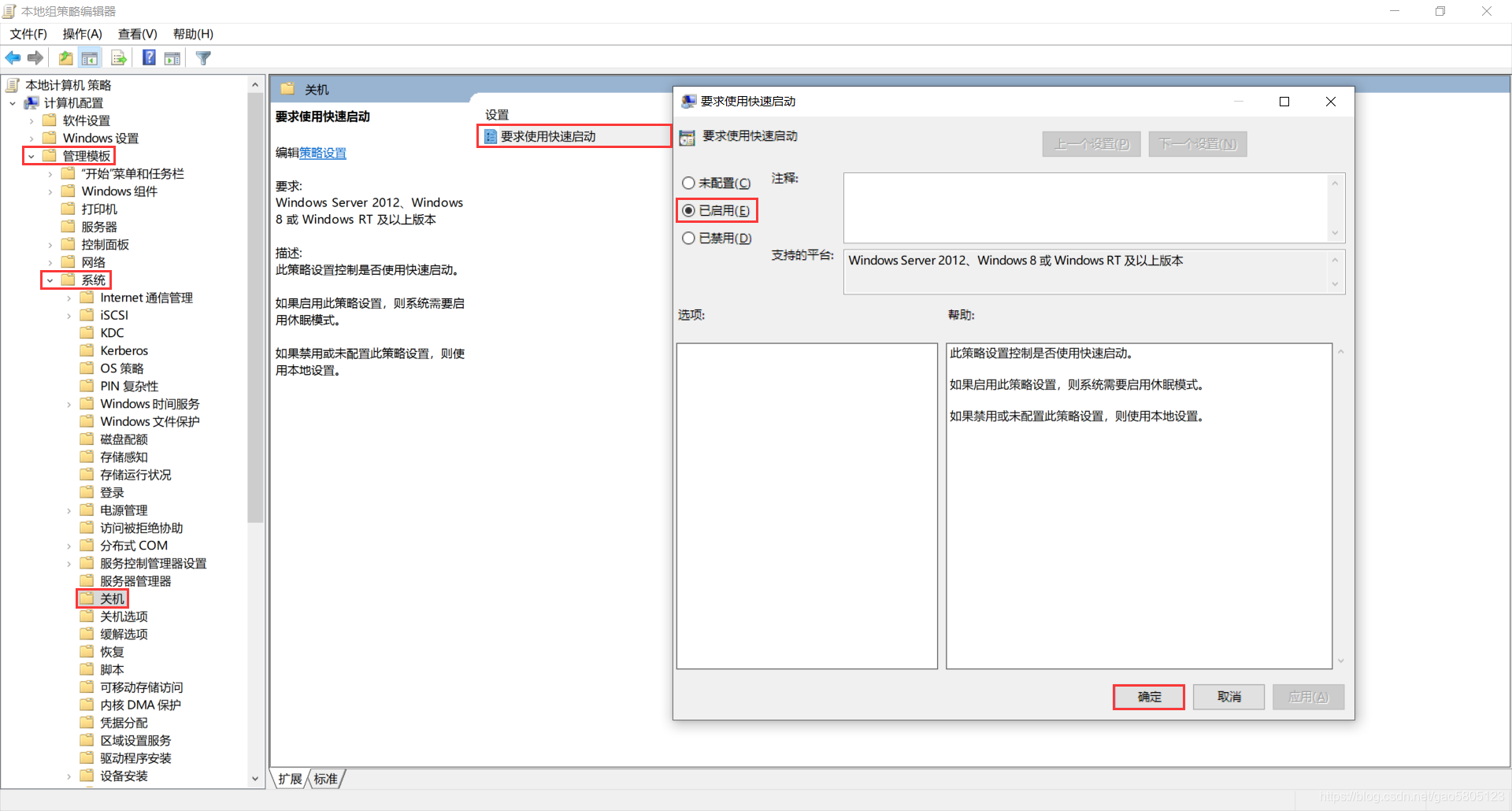Click the folder icon for Kerberos
The image size is (1512, 811).
[87, 350]
